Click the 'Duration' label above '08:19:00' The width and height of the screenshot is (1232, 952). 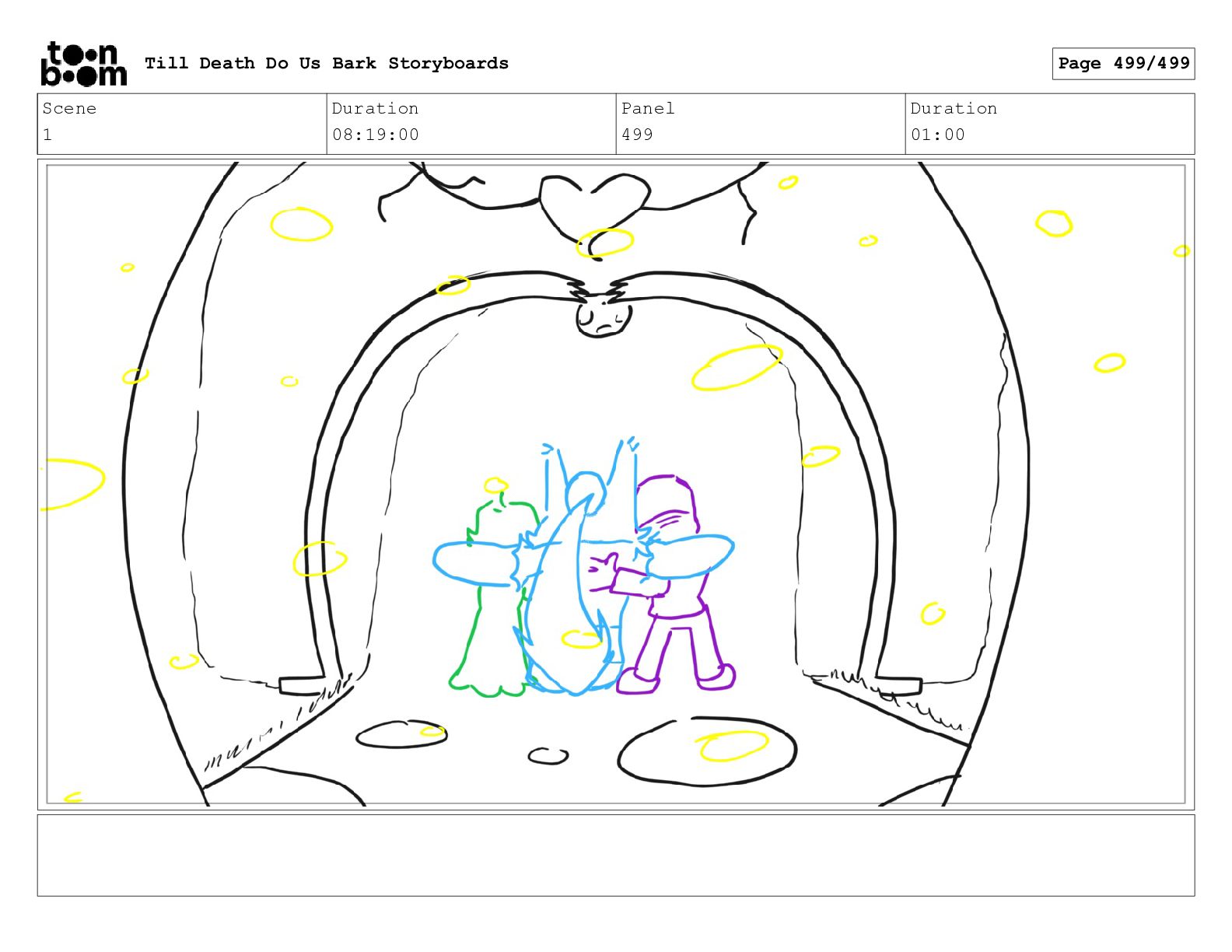pyautogui.click(x=375, y=109)
